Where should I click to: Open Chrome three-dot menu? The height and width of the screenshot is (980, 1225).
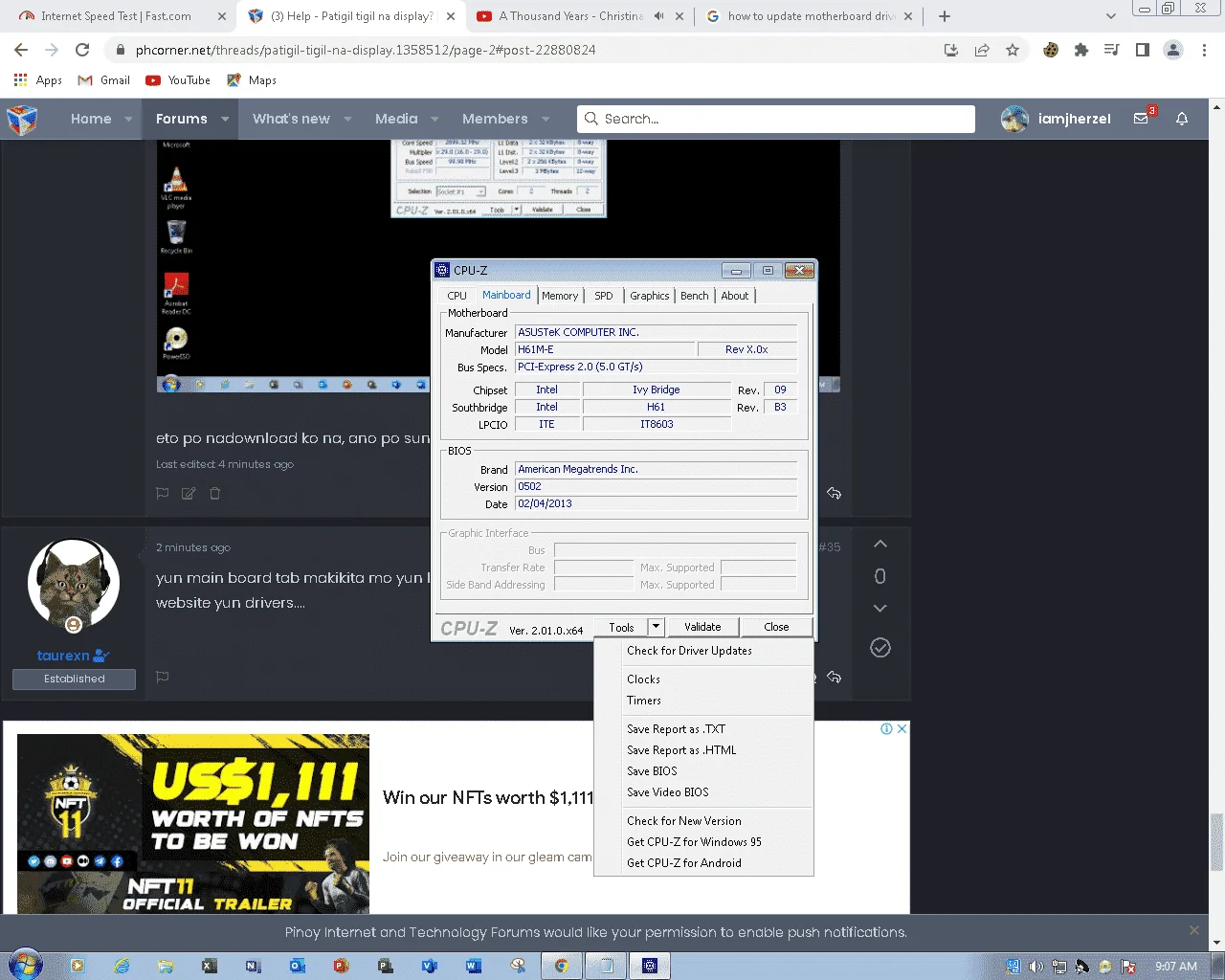1205,50
